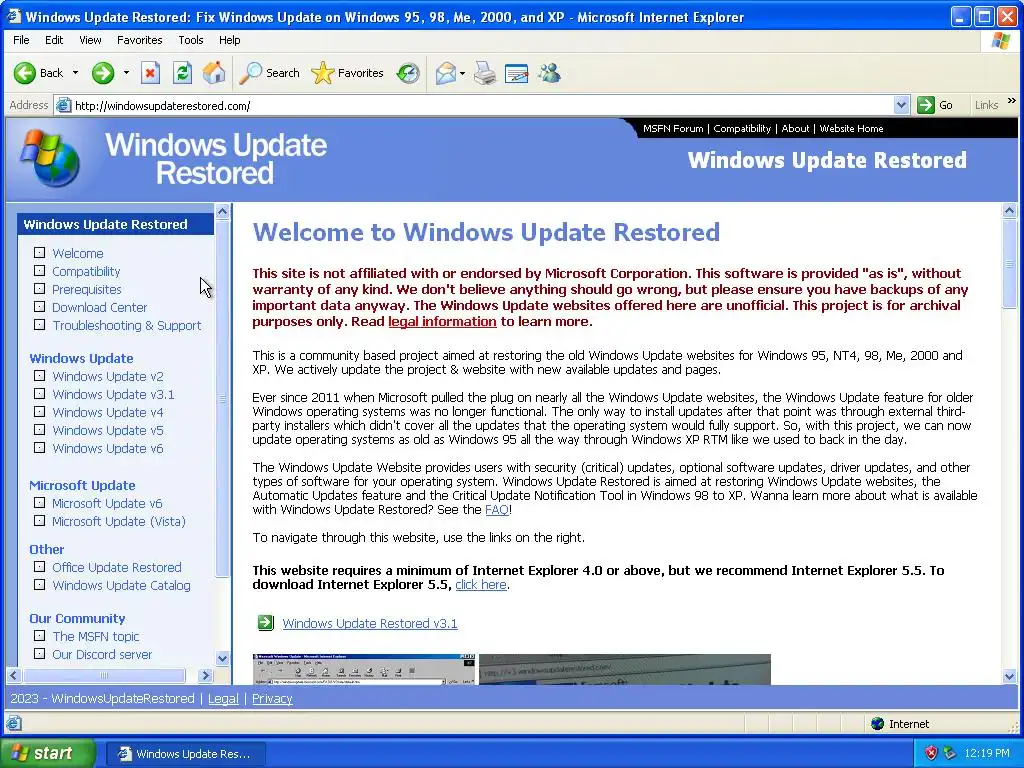Open the Favorites star pane
This screenshot has width=1024, height=768.
point(347,73)
